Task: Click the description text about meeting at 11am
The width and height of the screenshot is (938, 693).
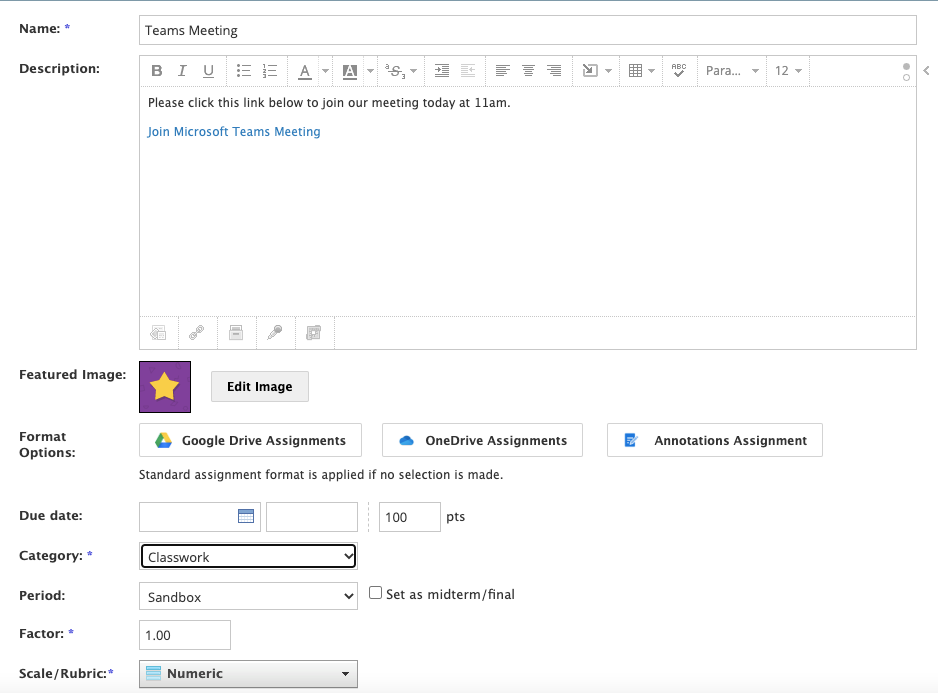Action: [329, 103]
